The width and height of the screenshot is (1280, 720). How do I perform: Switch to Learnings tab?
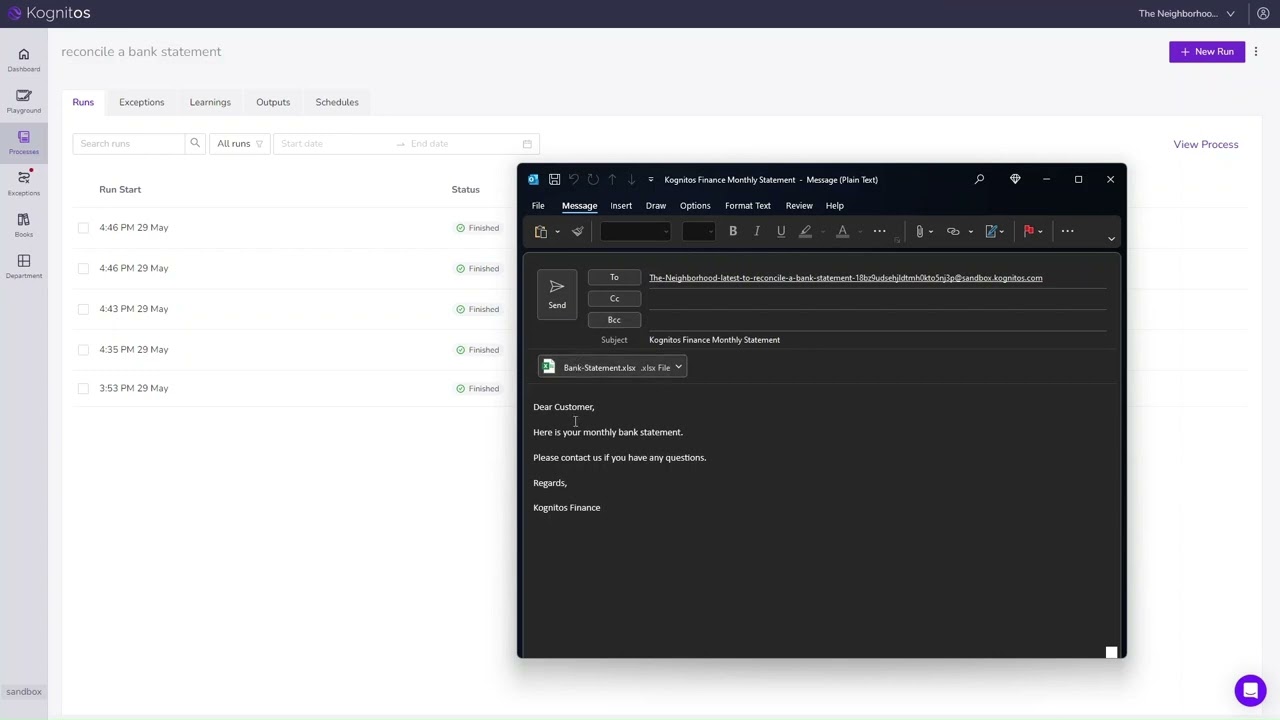[210, 102]
